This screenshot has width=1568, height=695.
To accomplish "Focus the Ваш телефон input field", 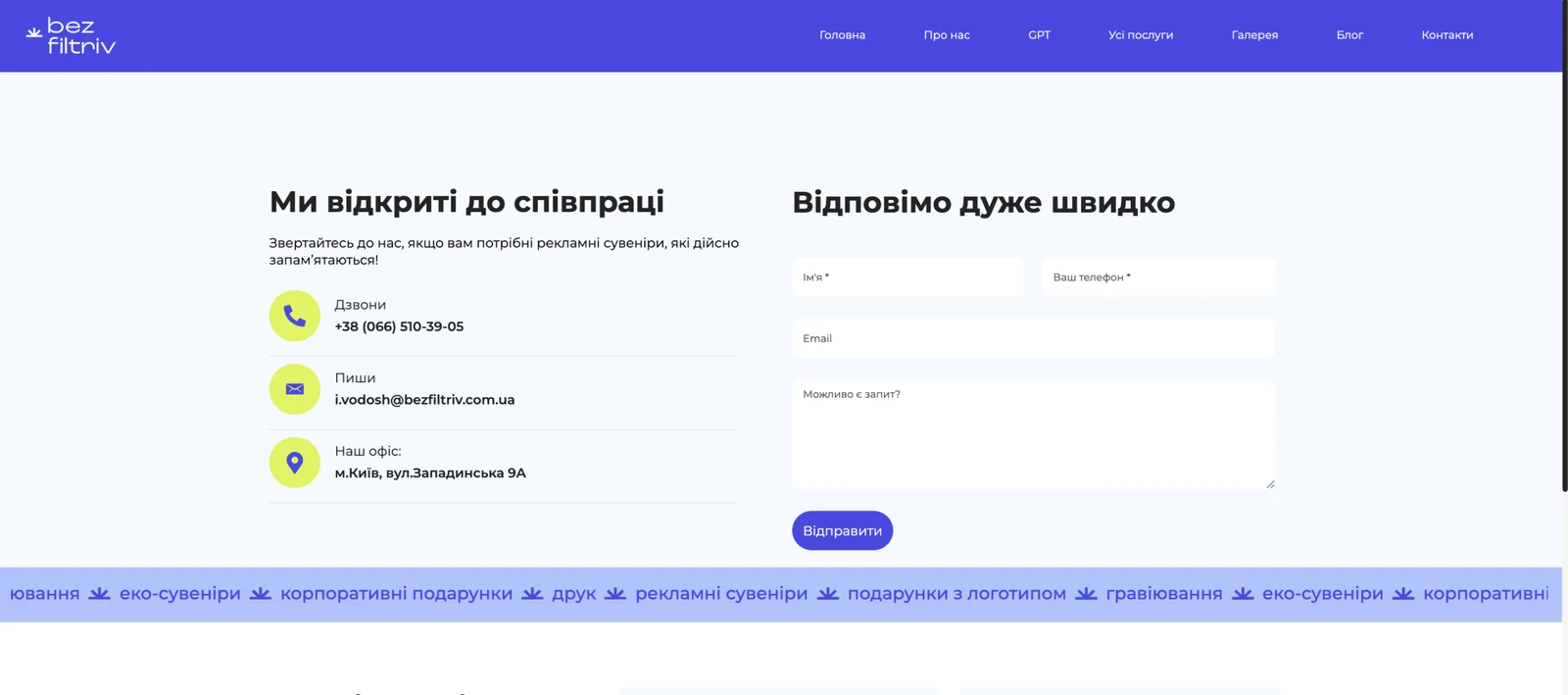I will (x=1159, y=277).
